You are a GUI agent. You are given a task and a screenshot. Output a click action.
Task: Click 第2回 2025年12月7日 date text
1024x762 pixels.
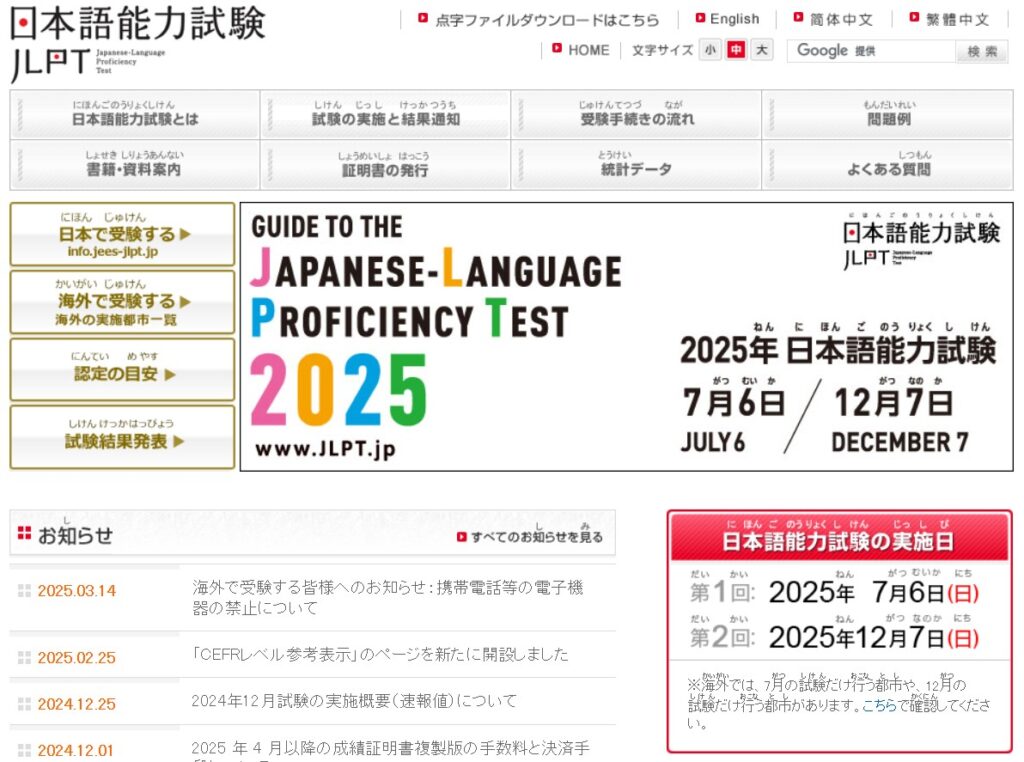coord(835,637)
